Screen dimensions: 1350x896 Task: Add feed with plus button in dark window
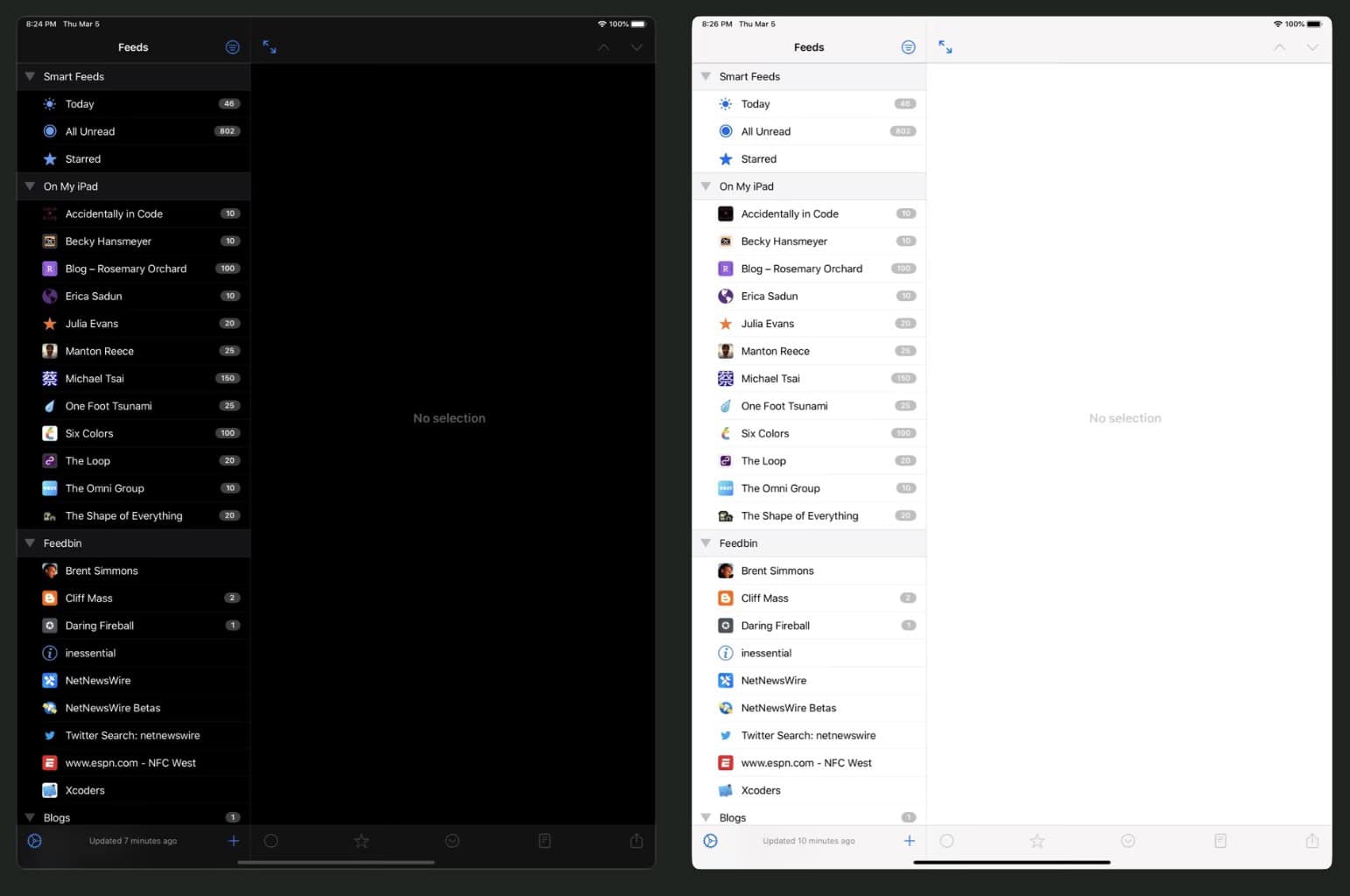[x=233, y=841]
